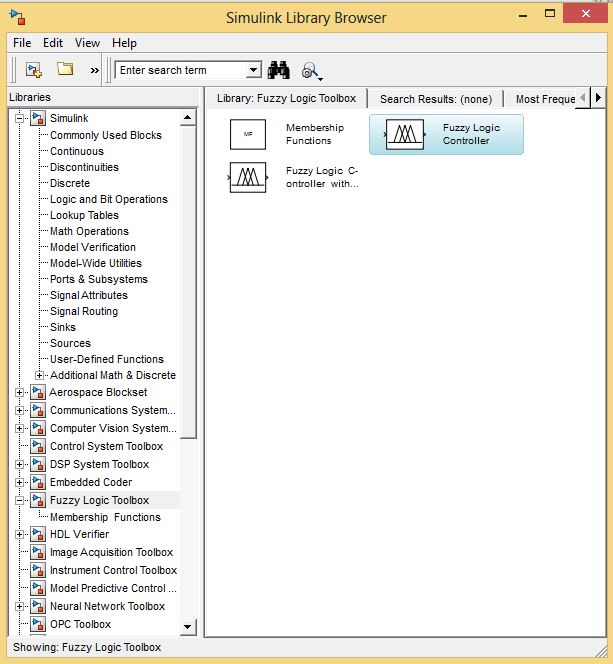Select Signal Routing library

point(84,311)
